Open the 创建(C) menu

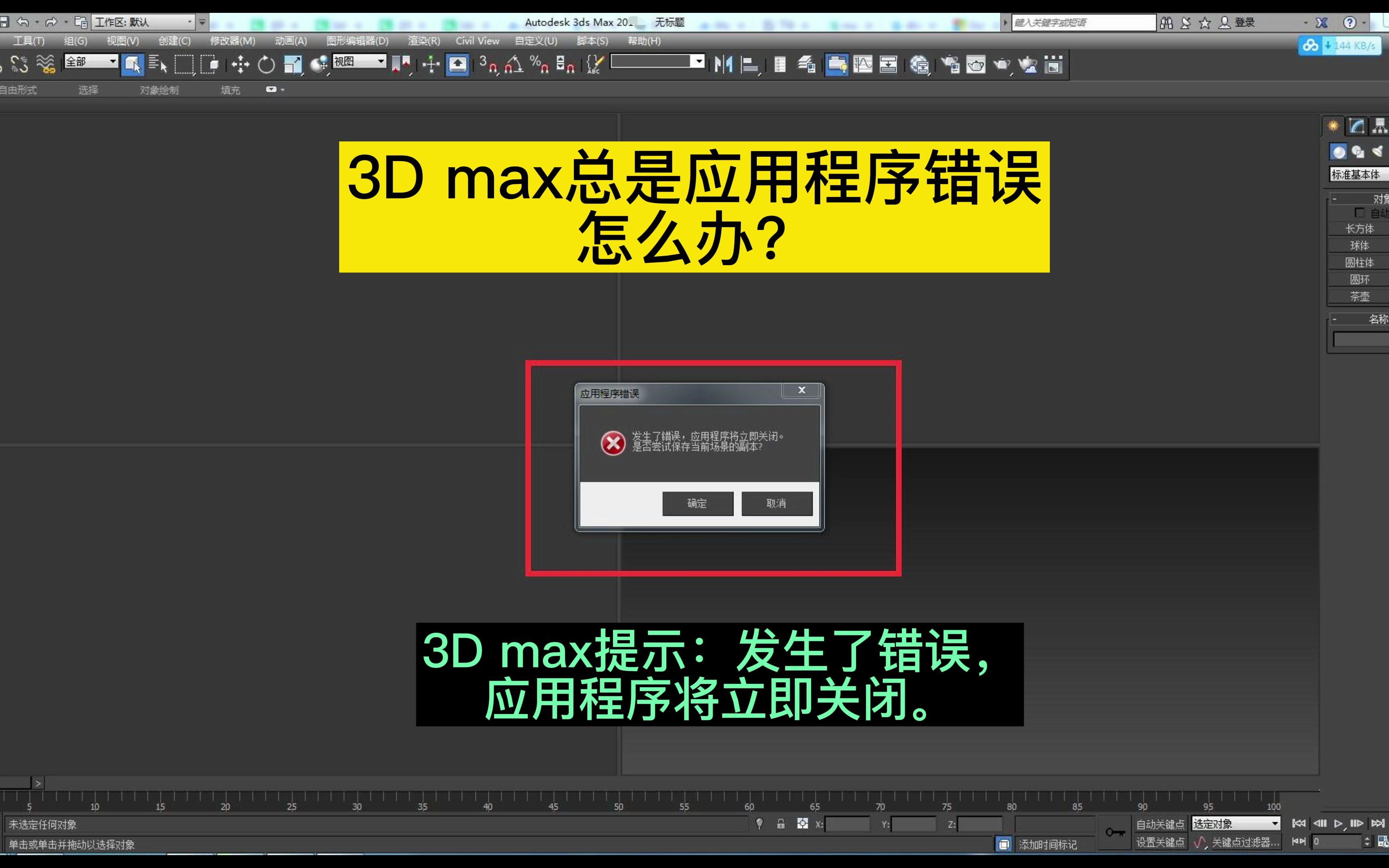coord(174,41)
